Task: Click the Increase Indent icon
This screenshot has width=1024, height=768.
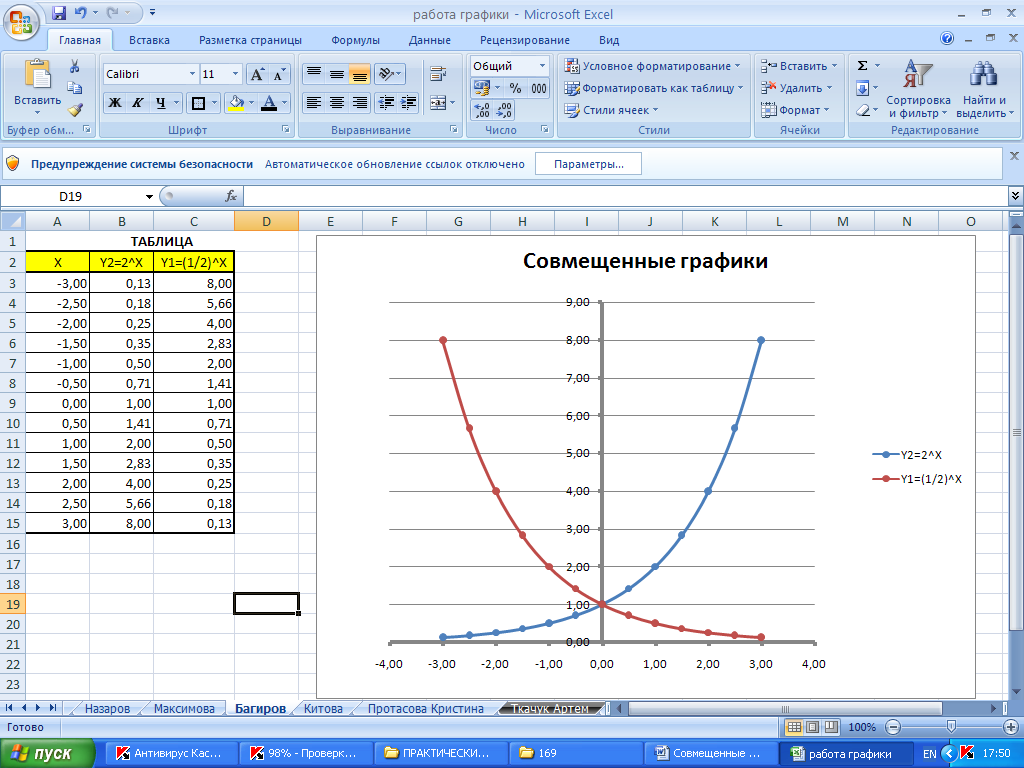Action: [409, 103]
